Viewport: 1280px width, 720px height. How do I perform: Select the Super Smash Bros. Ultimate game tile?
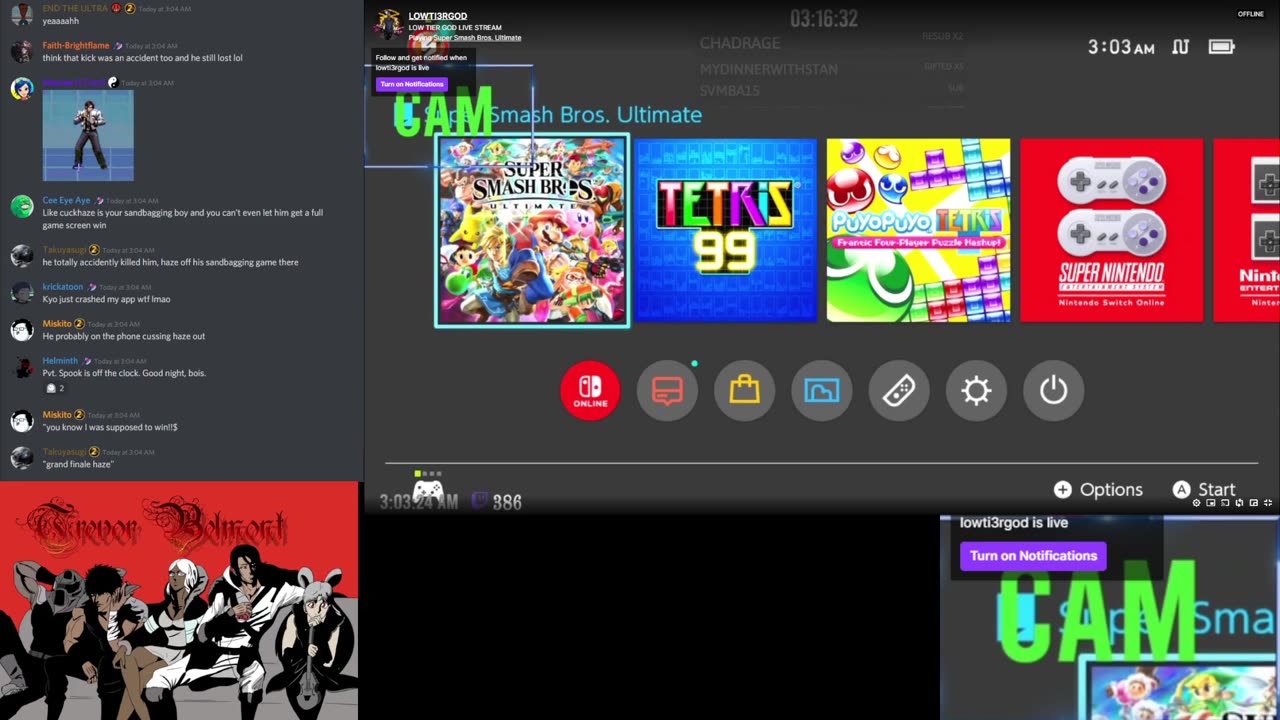click(532, 231)
